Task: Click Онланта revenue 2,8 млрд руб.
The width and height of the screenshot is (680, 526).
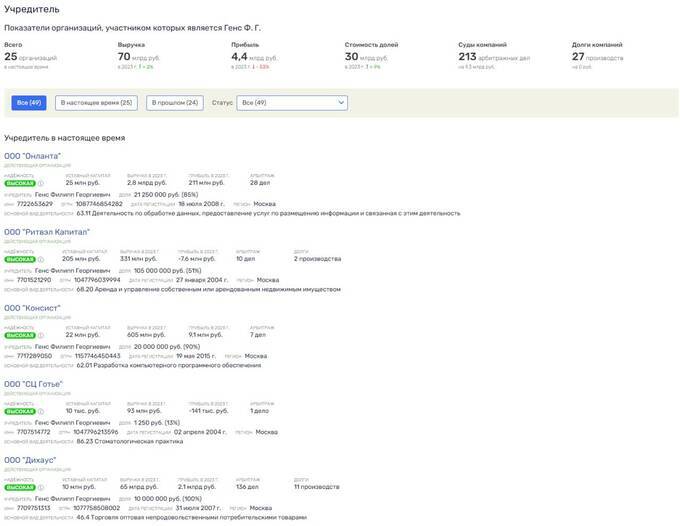Action: (147, 183)
